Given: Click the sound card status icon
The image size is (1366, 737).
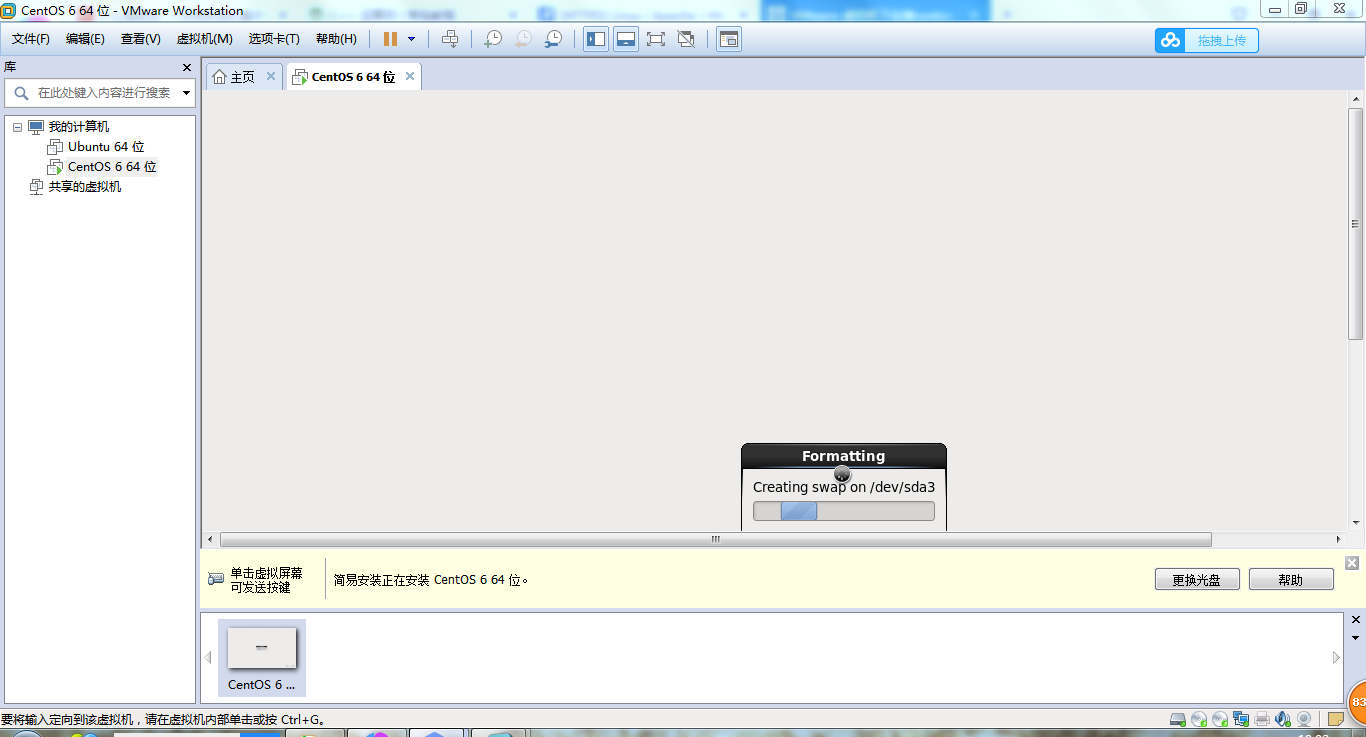Looking at the screenshot, I should pos(1283,719).
